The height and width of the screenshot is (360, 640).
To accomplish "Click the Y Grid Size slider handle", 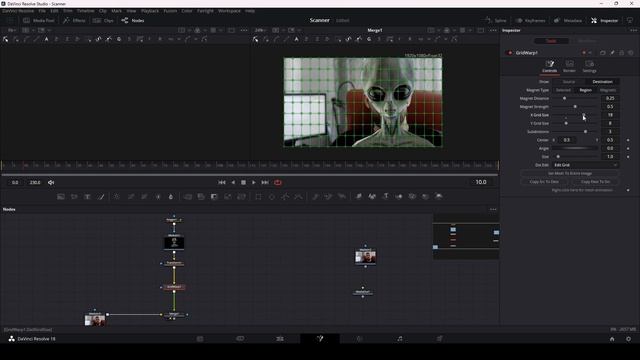I will [x=566, y=123].
